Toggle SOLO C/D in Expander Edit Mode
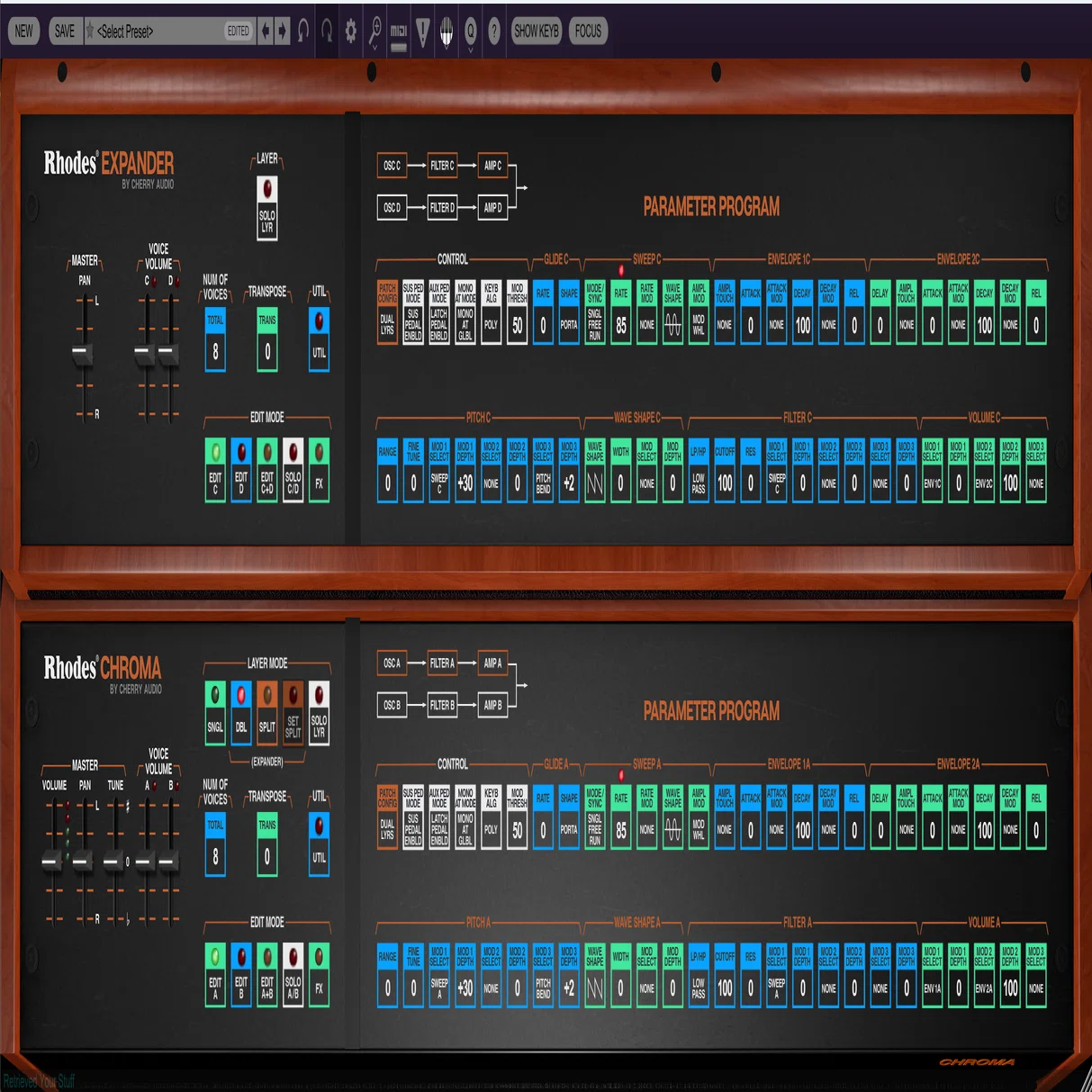The width and height of the screenshot is (1092, 1092). pos(293,469)
